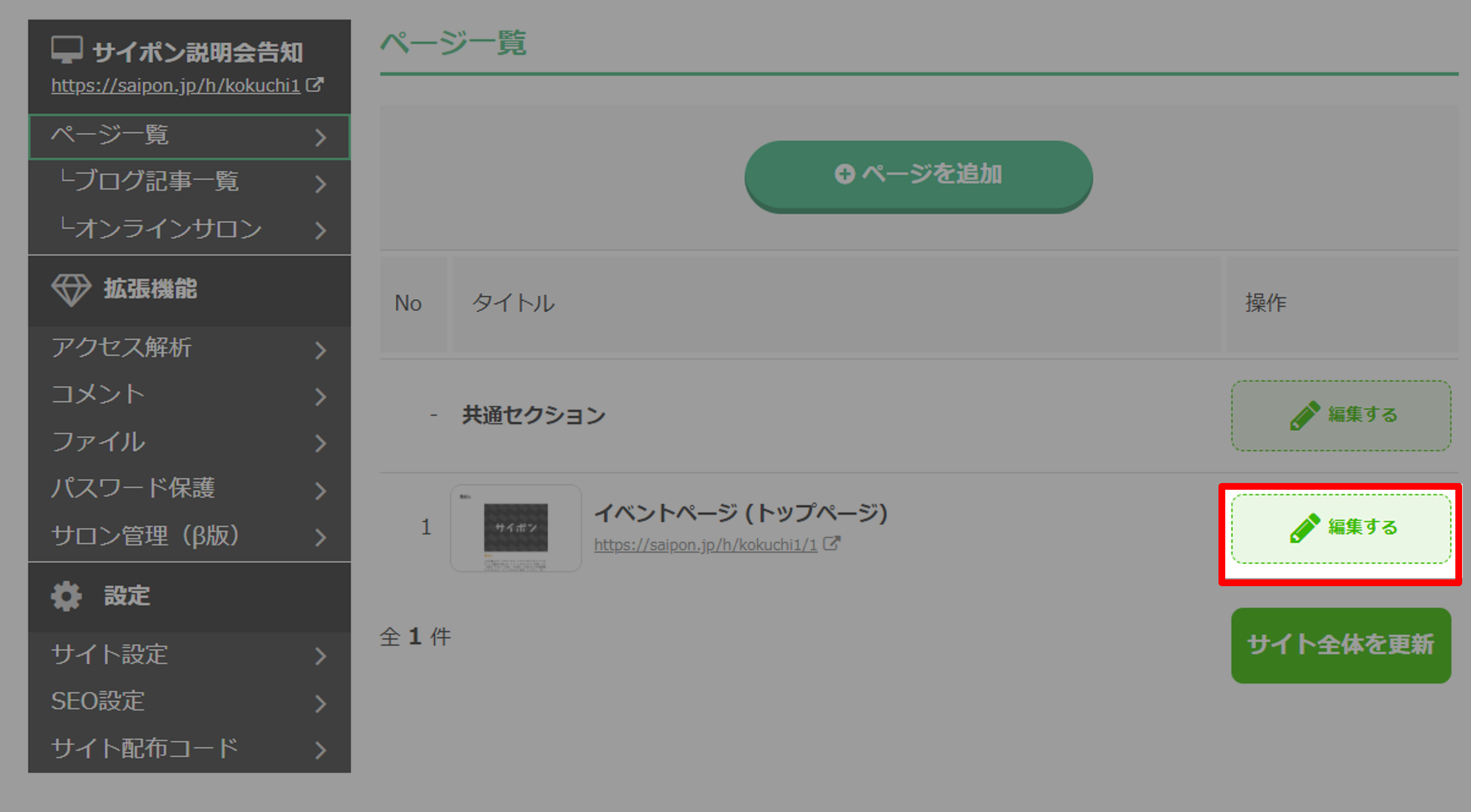Click pencil icon in 共通セクション row
Screen dimensions: 1471x812
1304,415
